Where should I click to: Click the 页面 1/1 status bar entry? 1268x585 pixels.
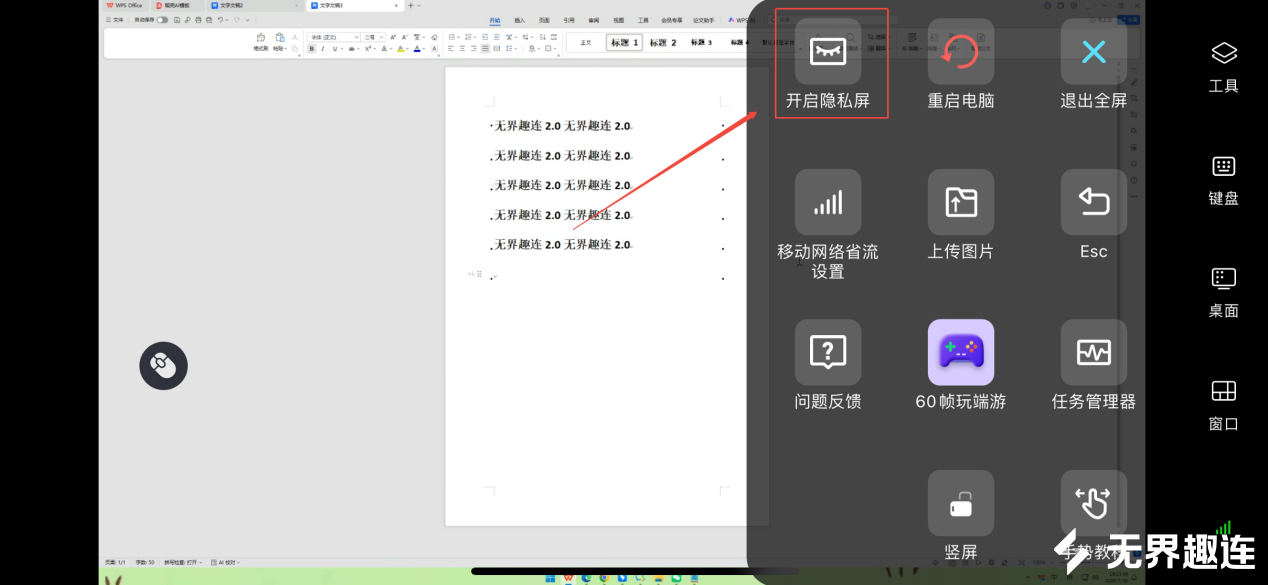tap(115, 562)
